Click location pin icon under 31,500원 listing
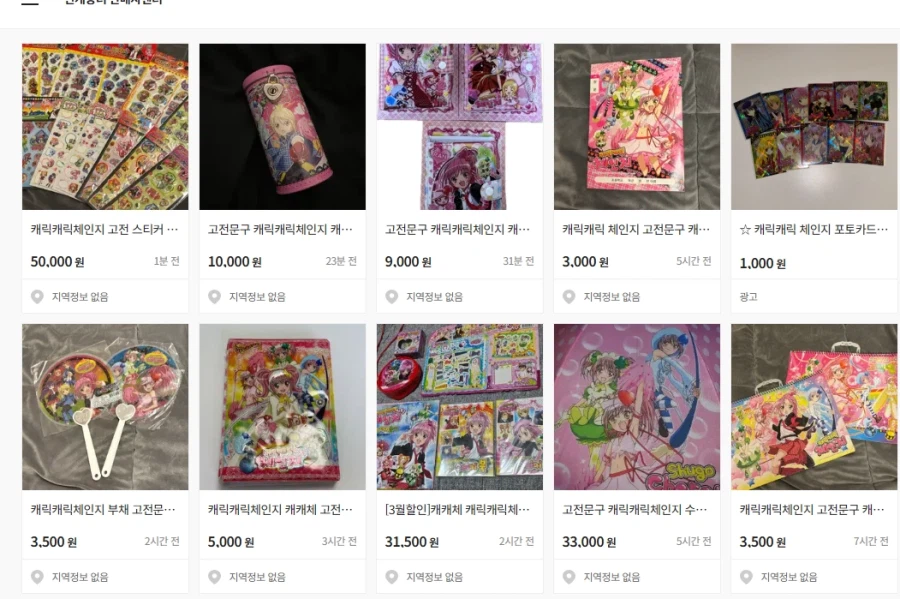Screen dimensions: 900x599 coord(392,577)
